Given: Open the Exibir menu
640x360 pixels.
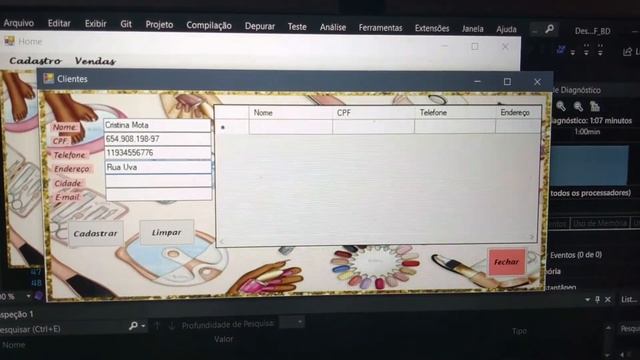Looking at the screenshot, I should [x=96, y=24].
